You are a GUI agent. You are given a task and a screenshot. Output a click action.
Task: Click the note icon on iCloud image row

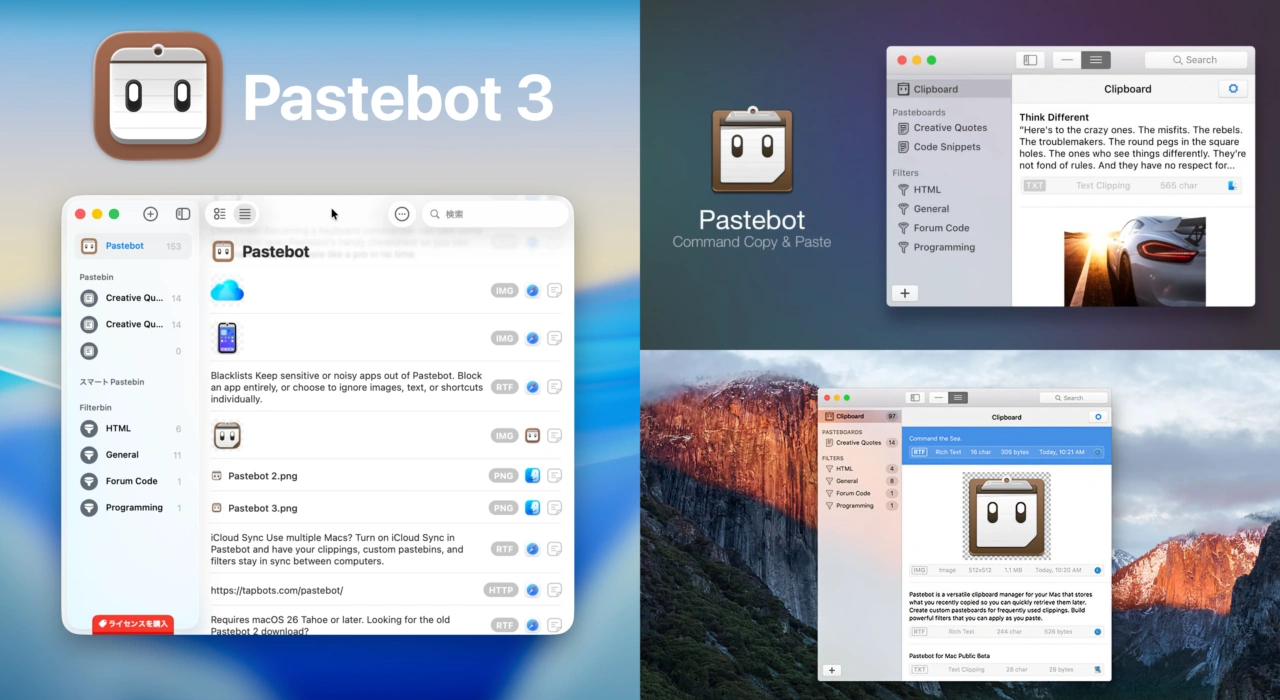554,291
